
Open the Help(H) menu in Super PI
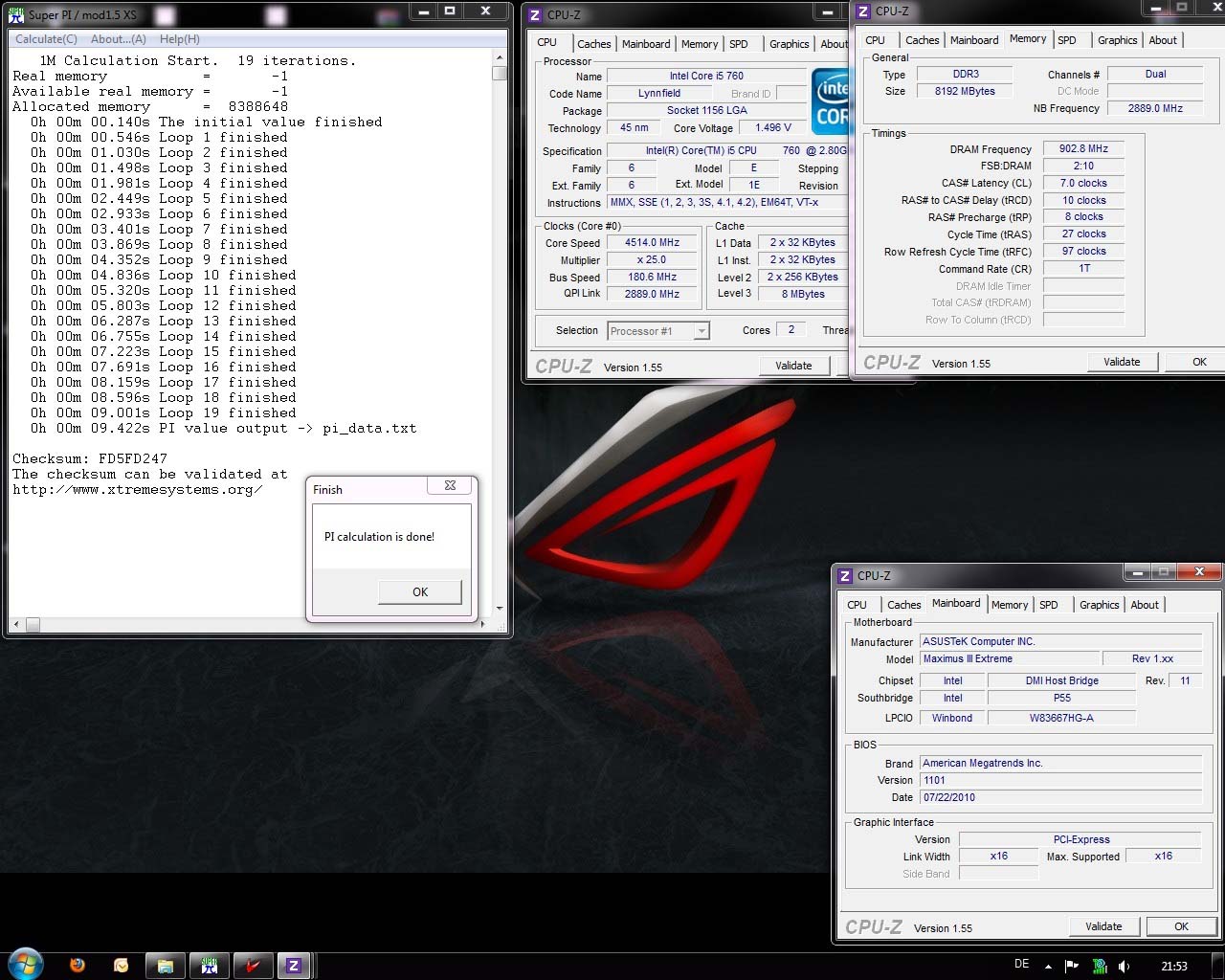pos(180,39)
